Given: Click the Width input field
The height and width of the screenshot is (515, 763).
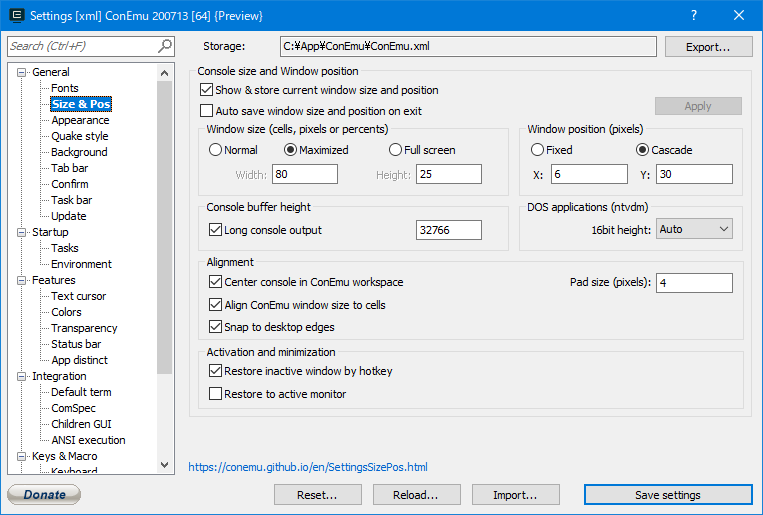Looking at the screenshot, I should (x=305, y=174).
